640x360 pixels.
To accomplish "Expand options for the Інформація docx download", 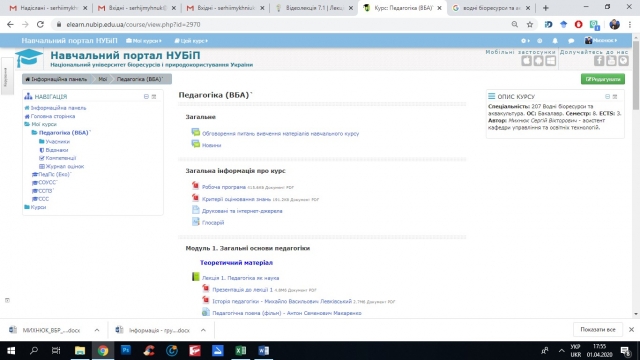I will pos(203,330).
